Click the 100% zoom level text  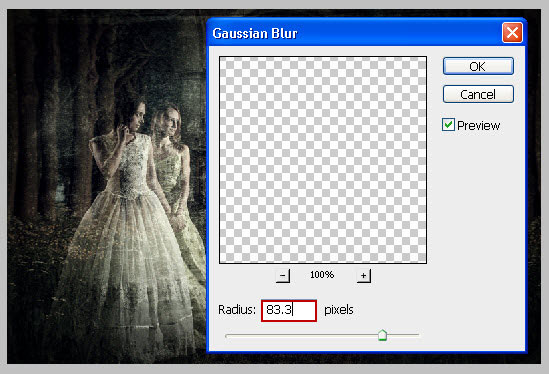[322, 275]
